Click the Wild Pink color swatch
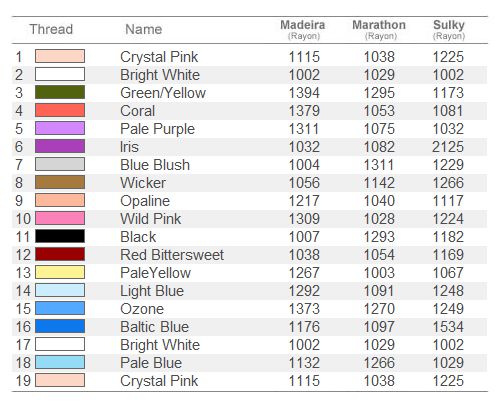This screenshot has width=500, height=402. pyautogui.click(x=60, y=218)
